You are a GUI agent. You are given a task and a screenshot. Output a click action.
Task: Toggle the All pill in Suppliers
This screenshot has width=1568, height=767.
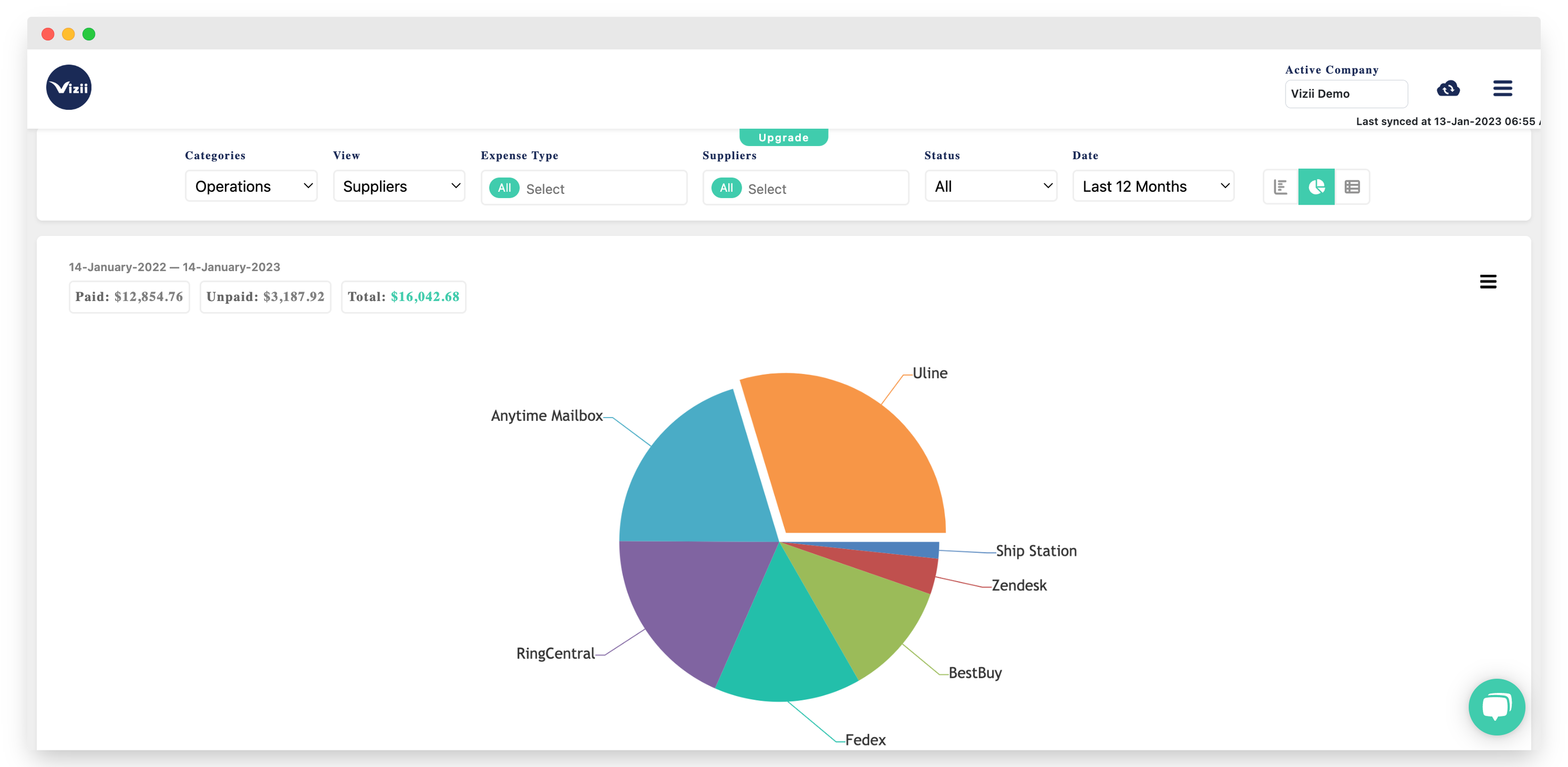pos(726,188)
